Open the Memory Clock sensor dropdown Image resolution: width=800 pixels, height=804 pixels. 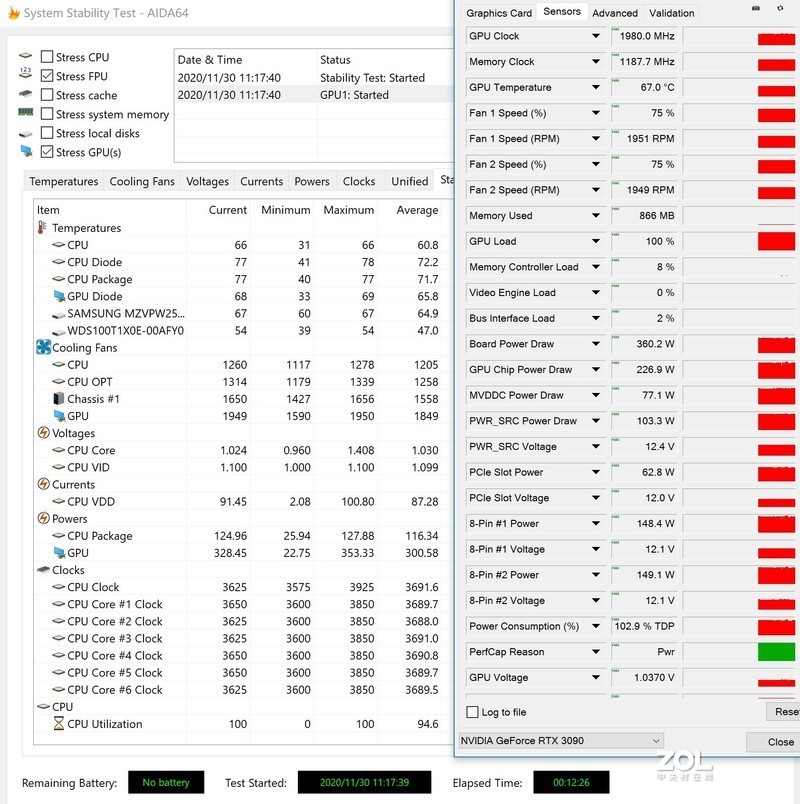[595, 62]
